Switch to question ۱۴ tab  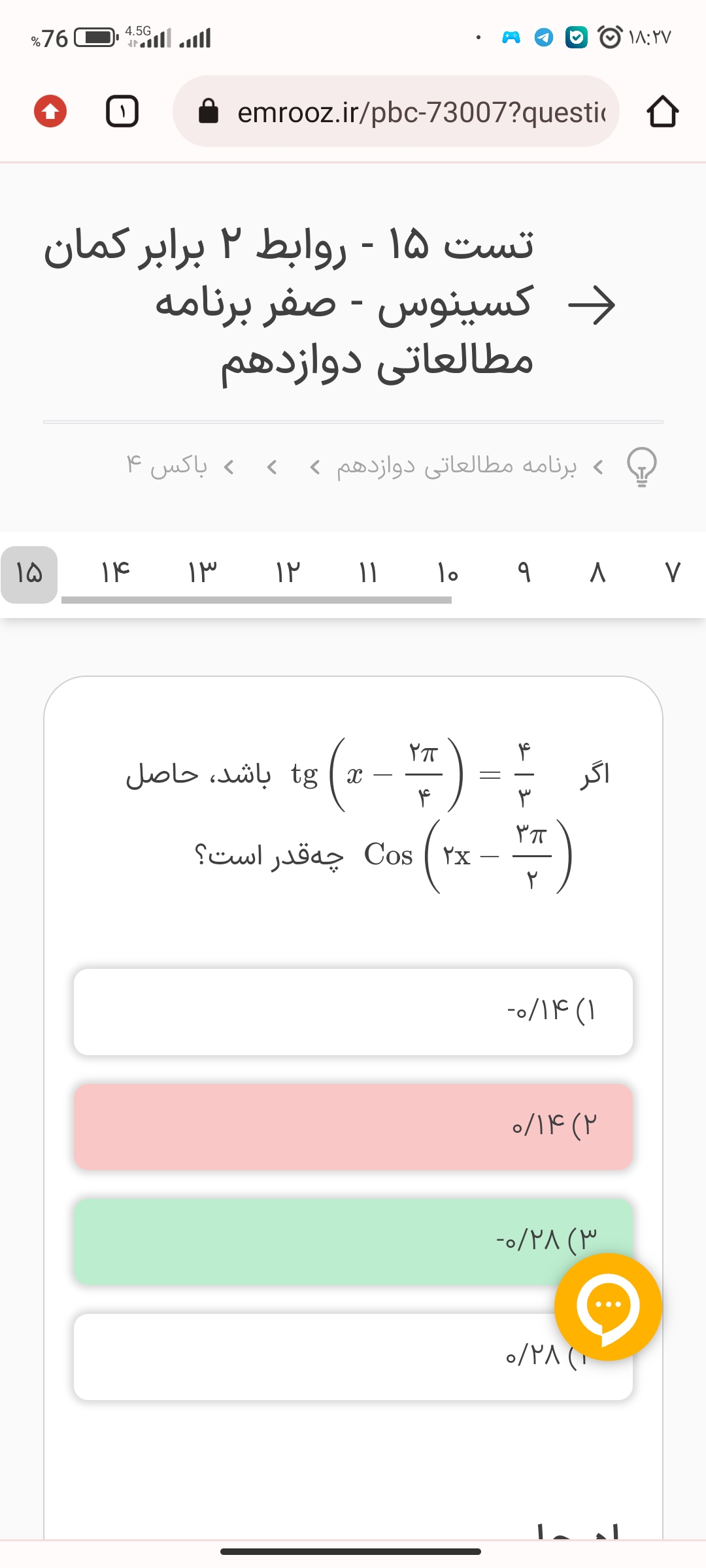(116, 573)
